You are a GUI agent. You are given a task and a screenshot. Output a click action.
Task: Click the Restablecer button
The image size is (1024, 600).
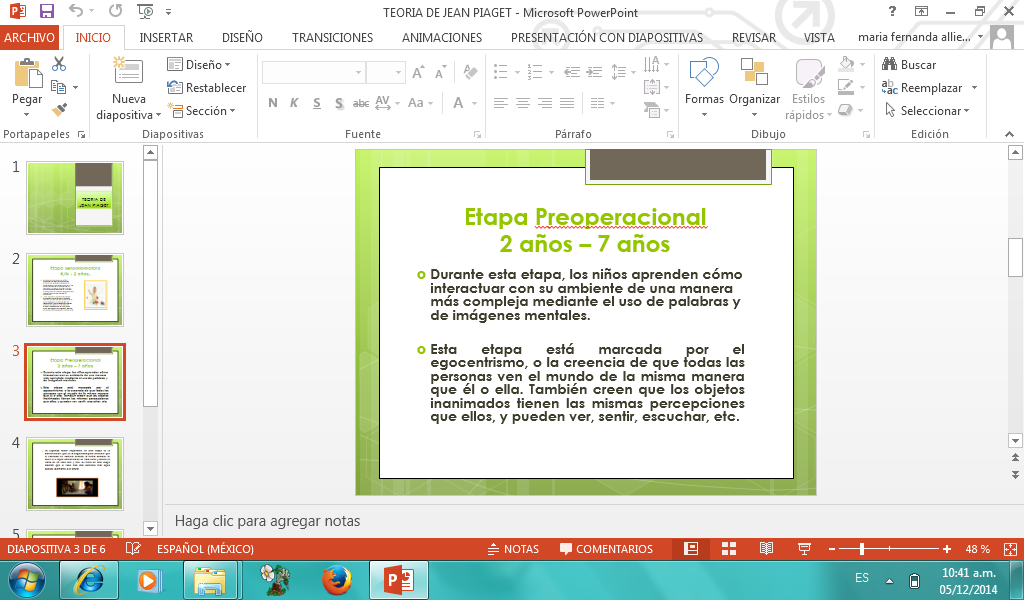click(x=207, y=88)
